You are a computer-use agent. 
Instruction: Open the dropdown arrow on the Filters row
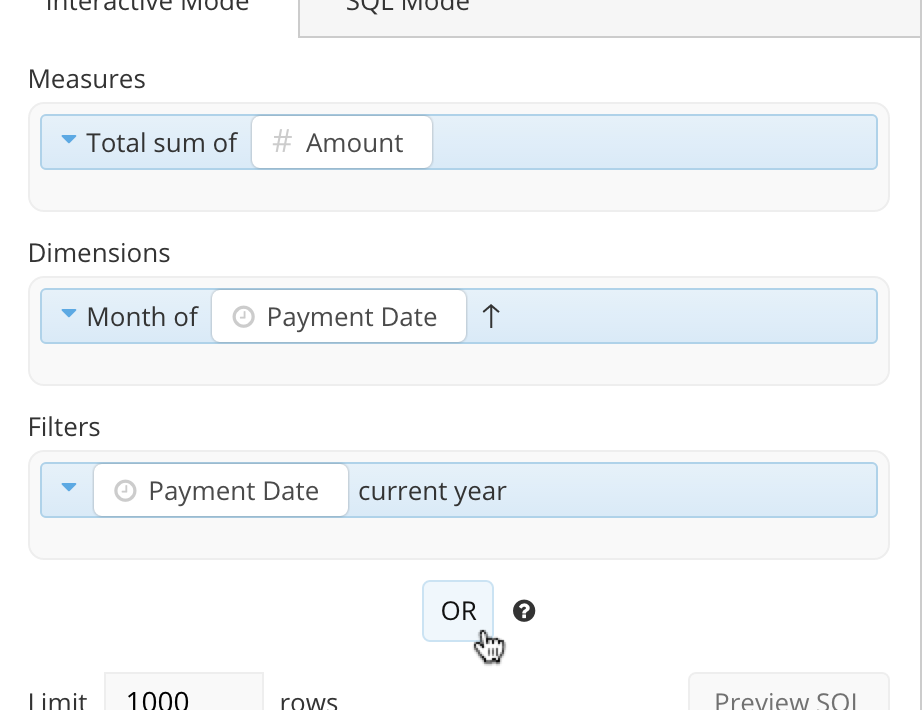click(x=69, y=489)
